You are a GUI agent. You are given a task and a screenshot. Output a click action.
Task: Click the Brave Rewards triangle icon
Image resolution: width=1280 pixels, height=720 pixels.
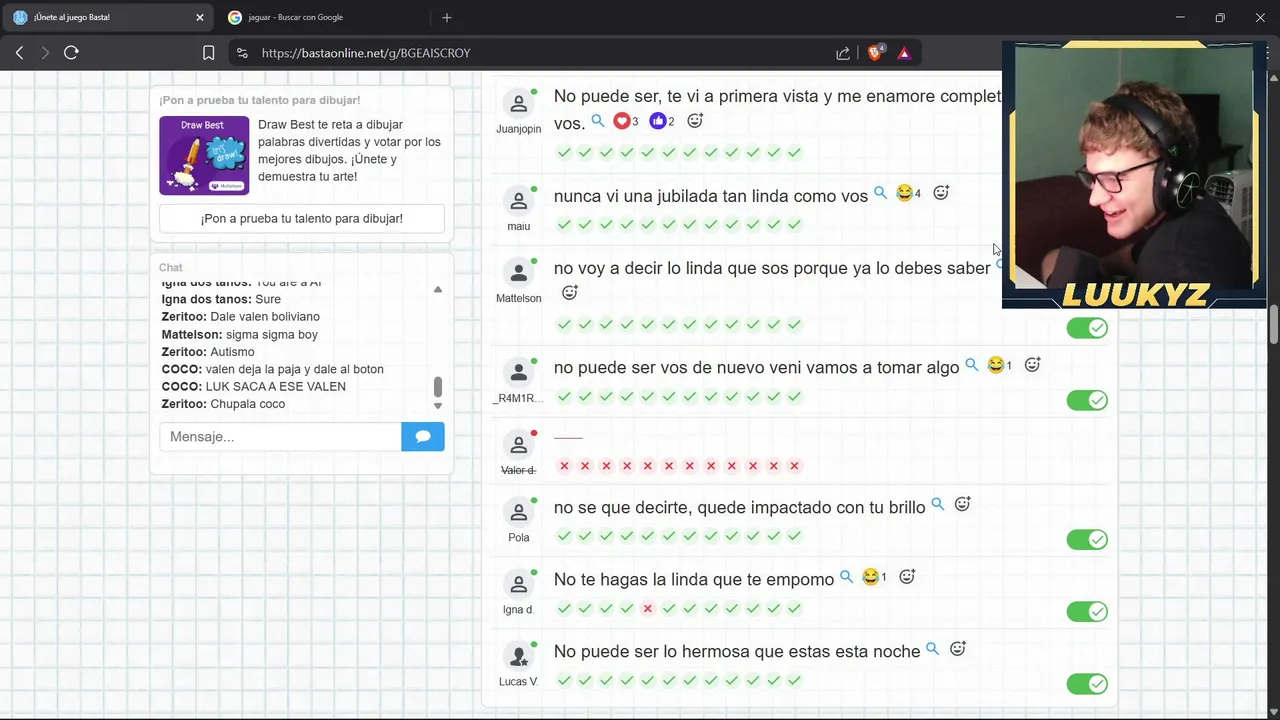[904, 53]
